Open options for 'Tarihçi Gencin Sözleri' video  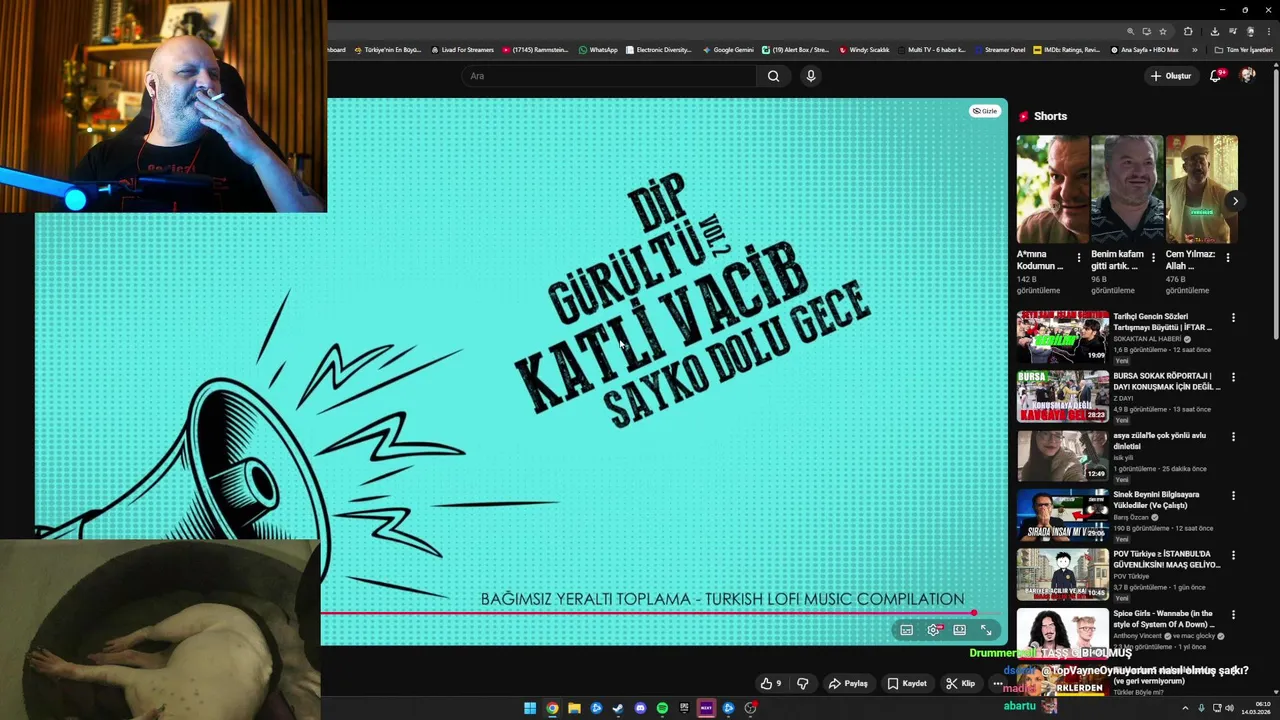pyautogui.click(x=1233, y=318)
